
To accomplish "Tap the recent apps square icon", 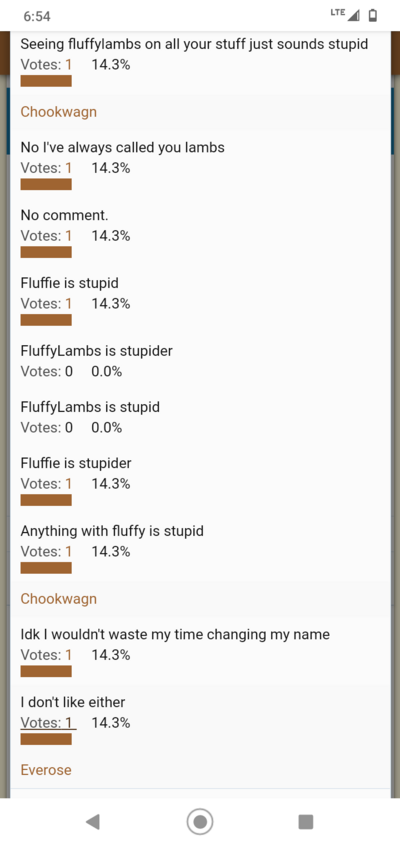I will [x=306, y=821].
